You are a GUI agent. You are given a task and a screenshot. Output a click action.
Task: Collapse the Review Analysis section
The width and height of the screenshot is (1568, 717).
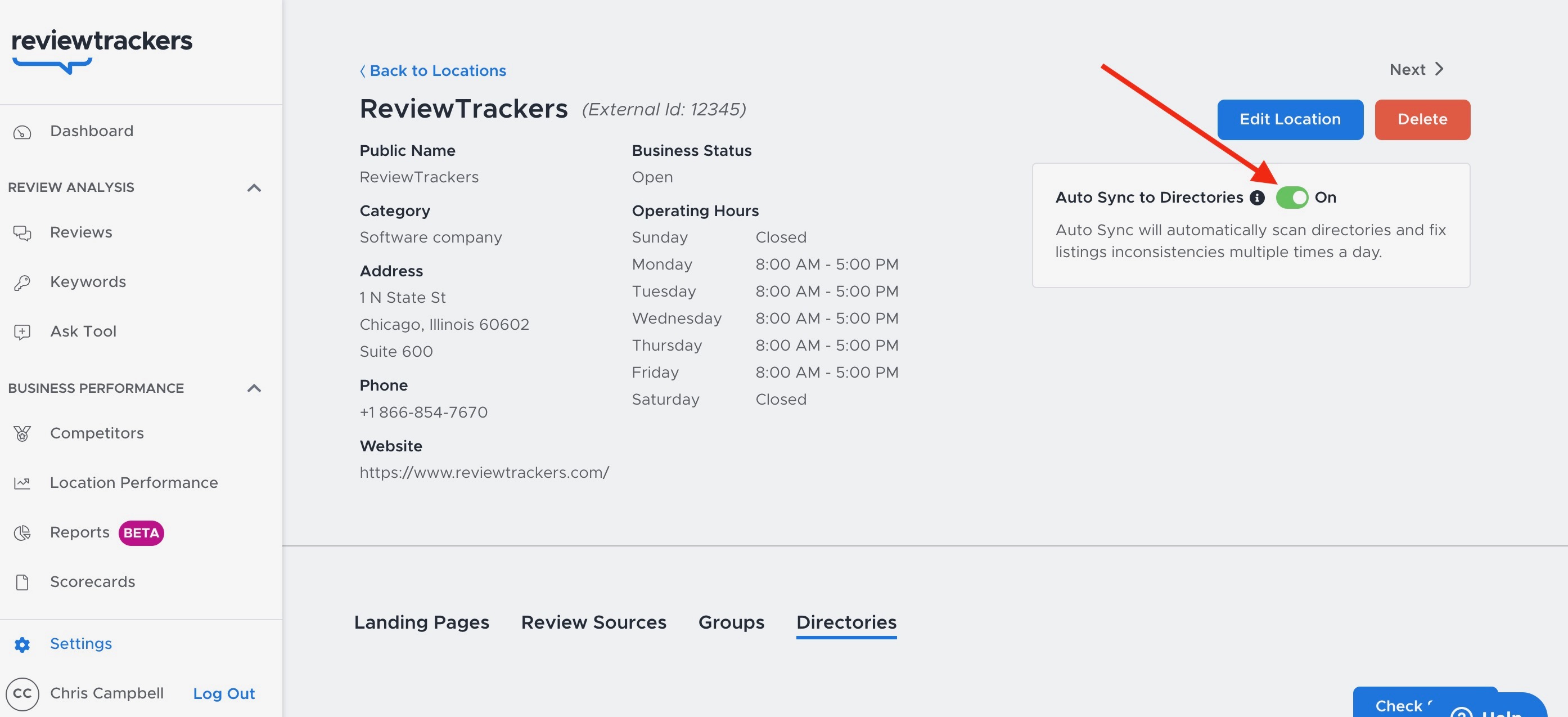[254, 187]
